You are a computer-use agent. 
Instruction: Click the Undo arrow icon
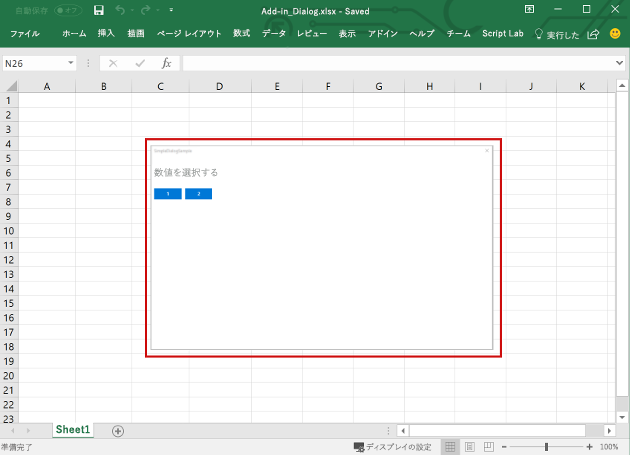tap(120, 10)
